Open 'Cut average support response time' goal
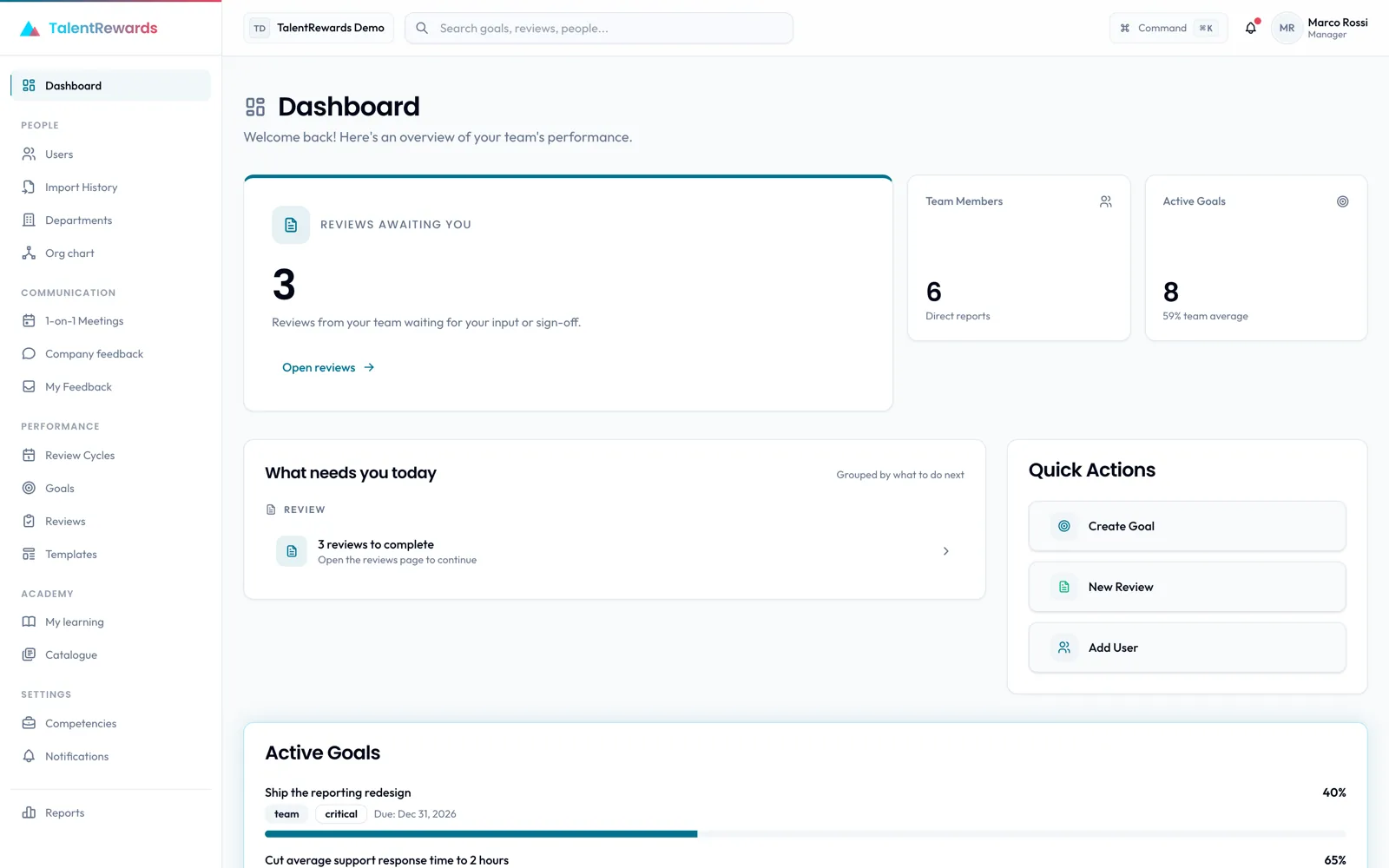Image resolution: width=1389 pixels, height=868 pixels. click(x=386, y=860)
